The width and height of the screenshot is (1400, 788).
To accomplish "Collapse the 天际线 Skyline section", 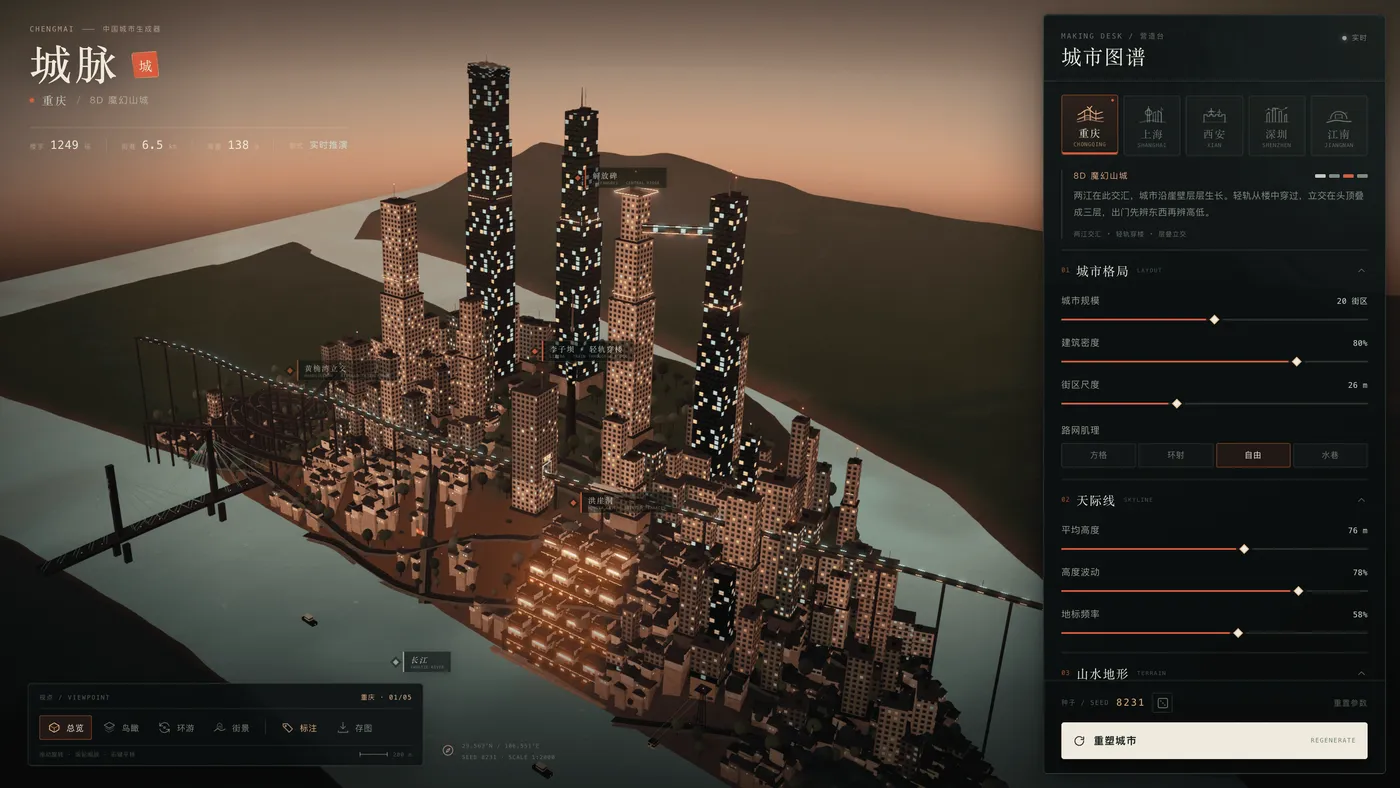I will pyautogui.click(x=1361, y=500).
